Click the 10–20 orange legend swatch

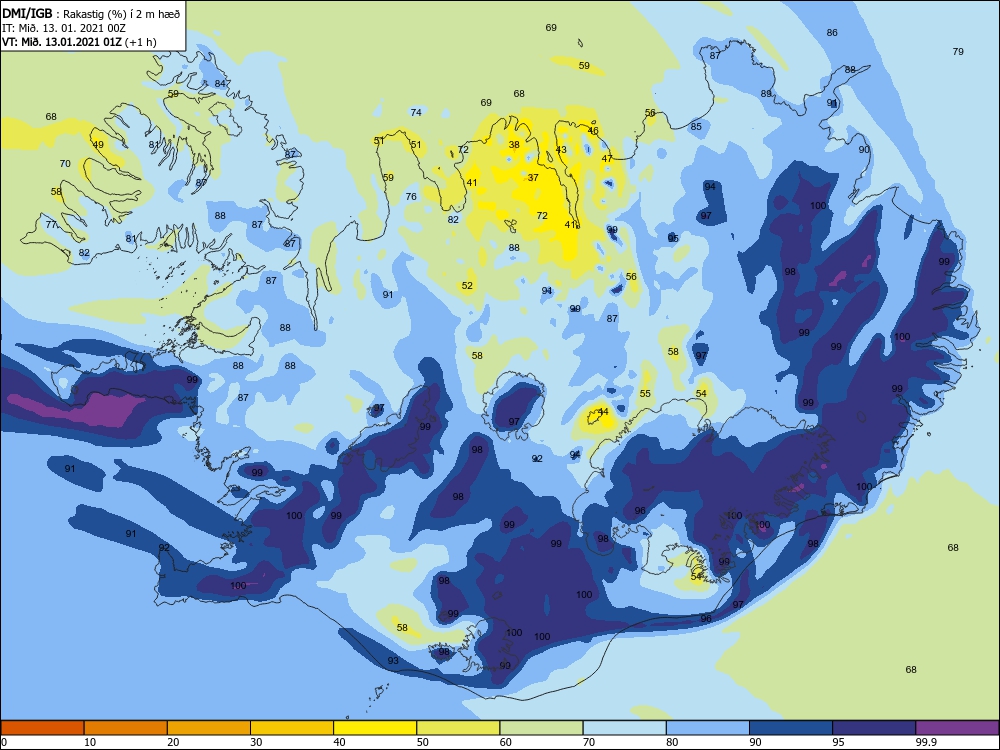(x=126, y=728)
